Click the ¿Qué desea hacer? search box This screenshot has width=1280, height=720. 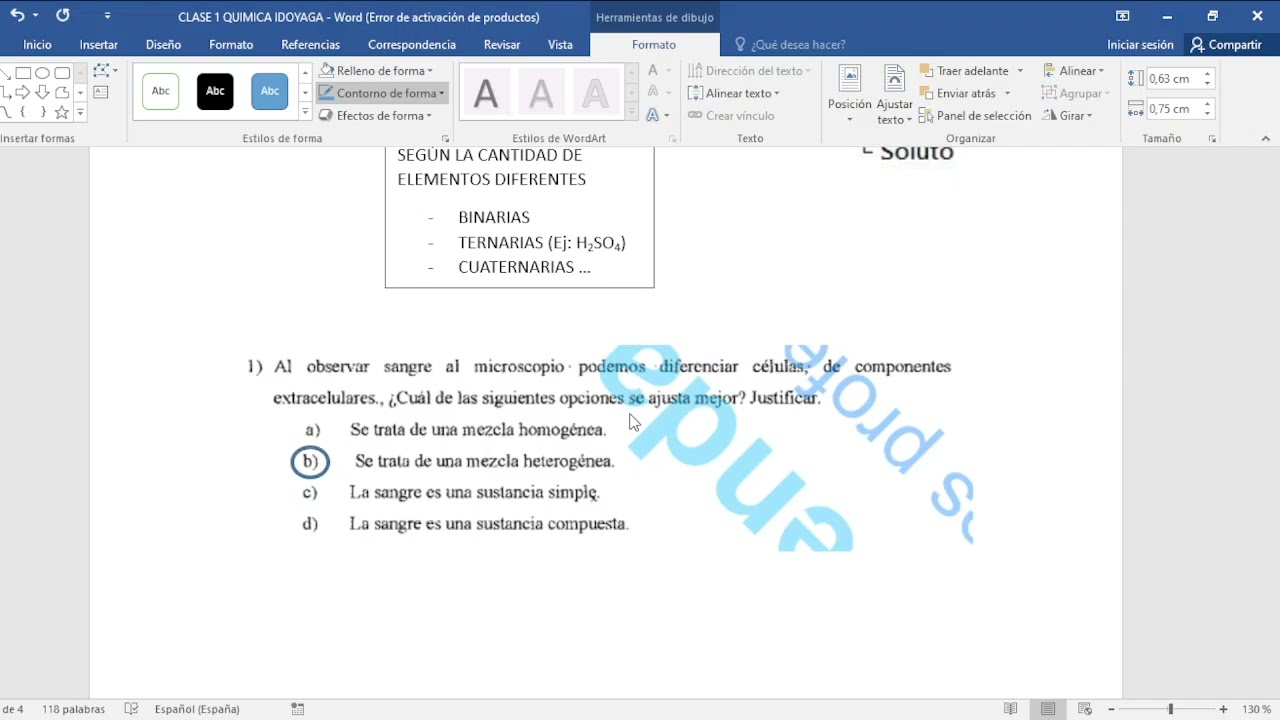pos(790,45)
